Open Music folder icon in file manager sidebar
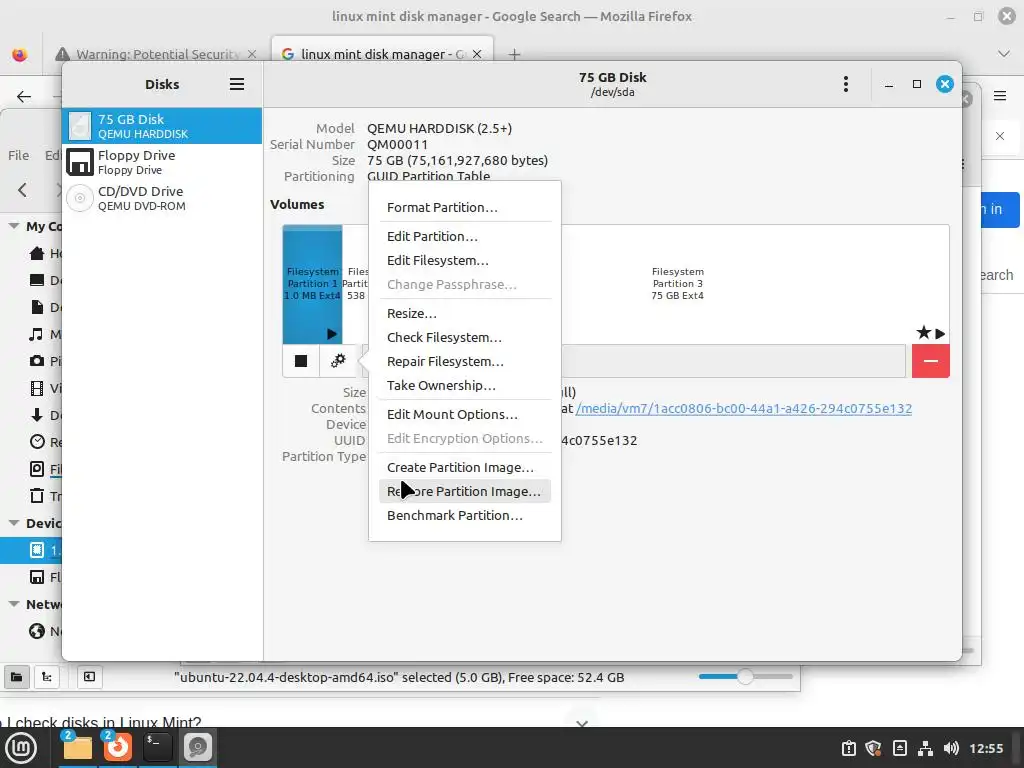Screen dimensions: 1024x768 (x=37, y=334)
